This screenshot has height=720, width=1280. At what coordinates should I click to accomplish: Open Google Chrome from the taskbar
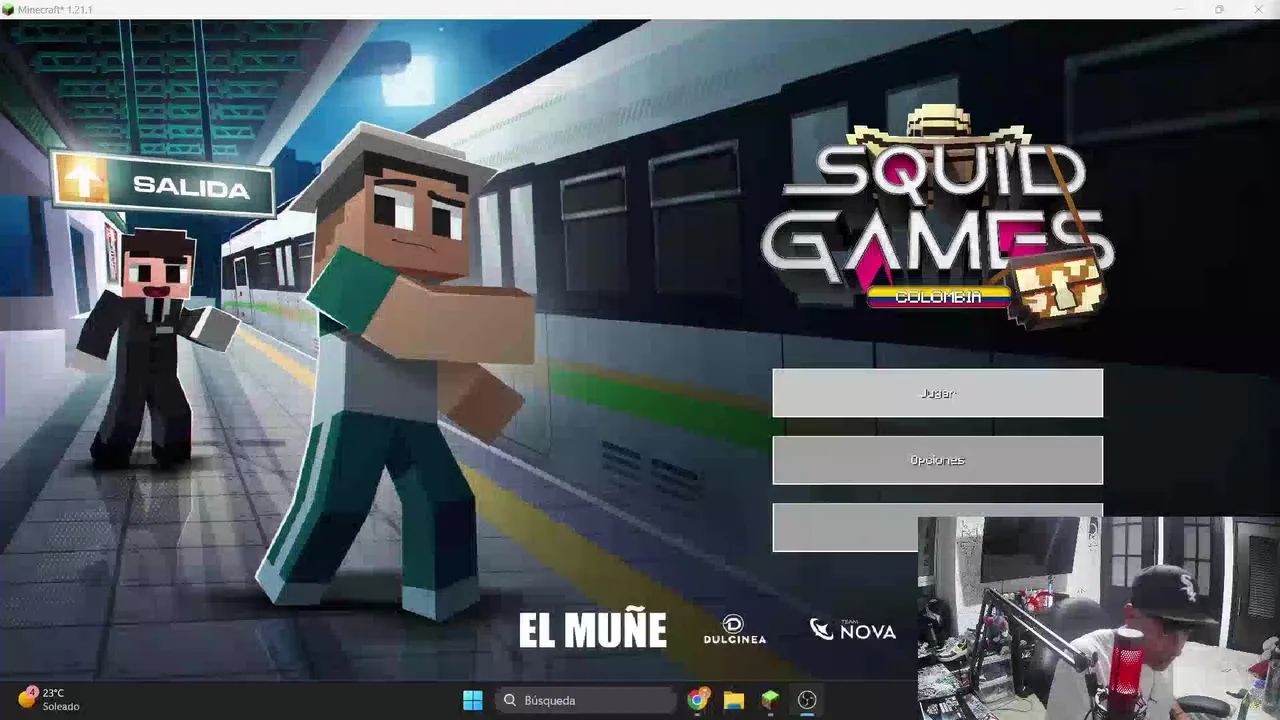point(698,700)
